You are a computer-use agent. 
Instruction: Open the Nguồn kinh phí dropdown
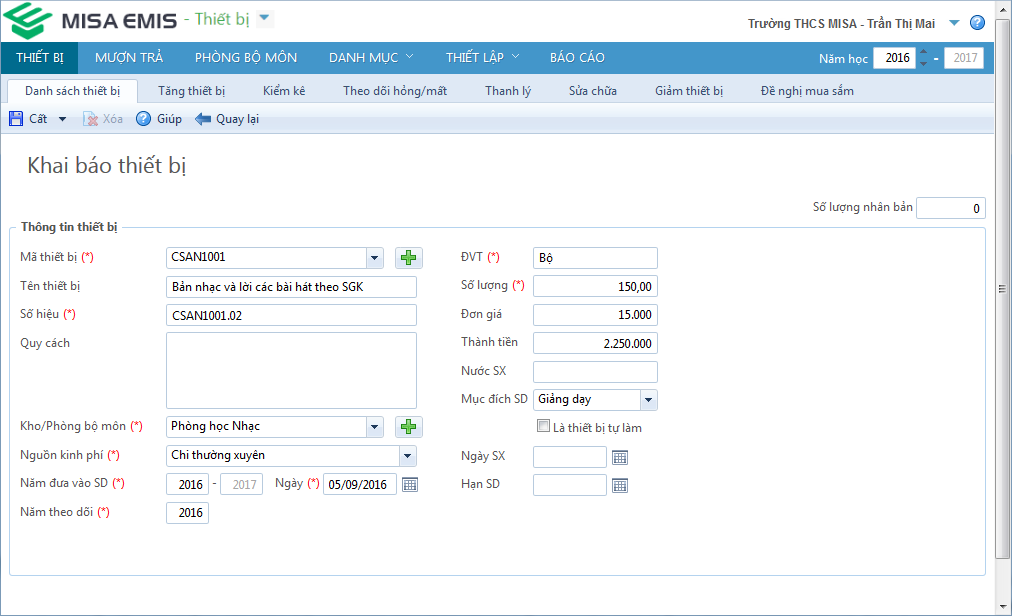(407, 456)
